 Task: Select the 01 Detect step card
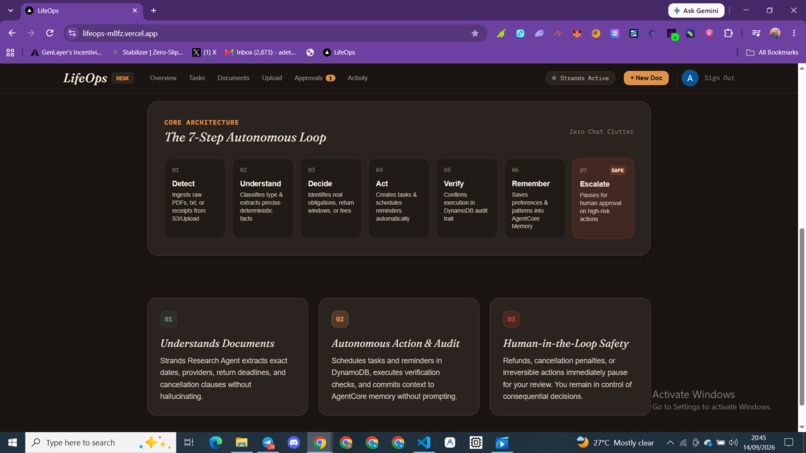[195, 198]
